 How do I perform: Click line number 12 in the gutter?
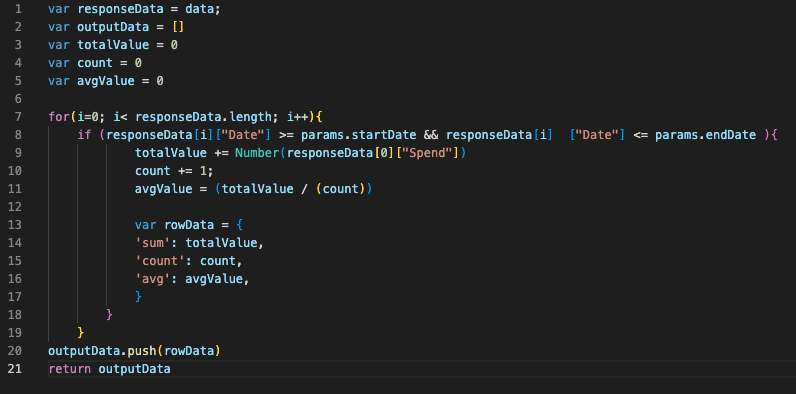tap(15, 207)
